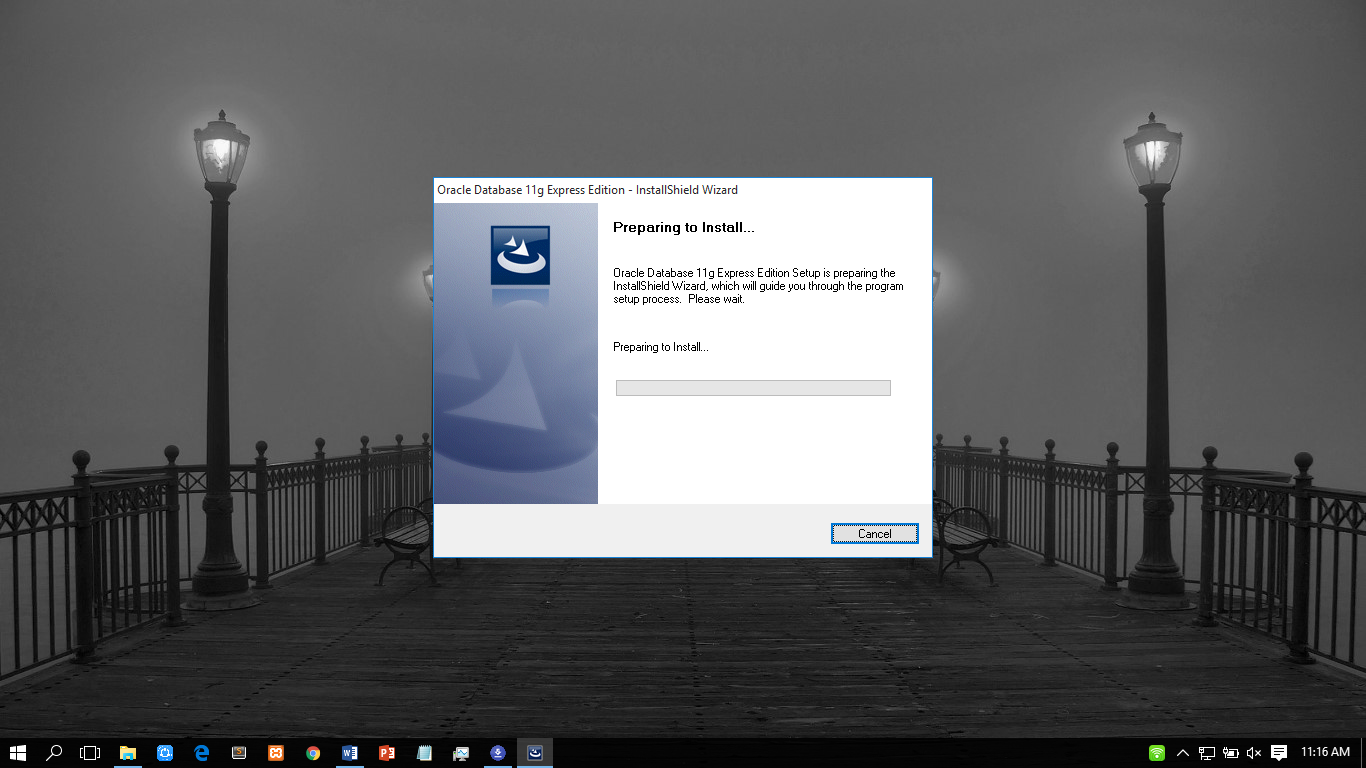
Task: Open the network status tray icon
Action: (x=1207, y=753)
